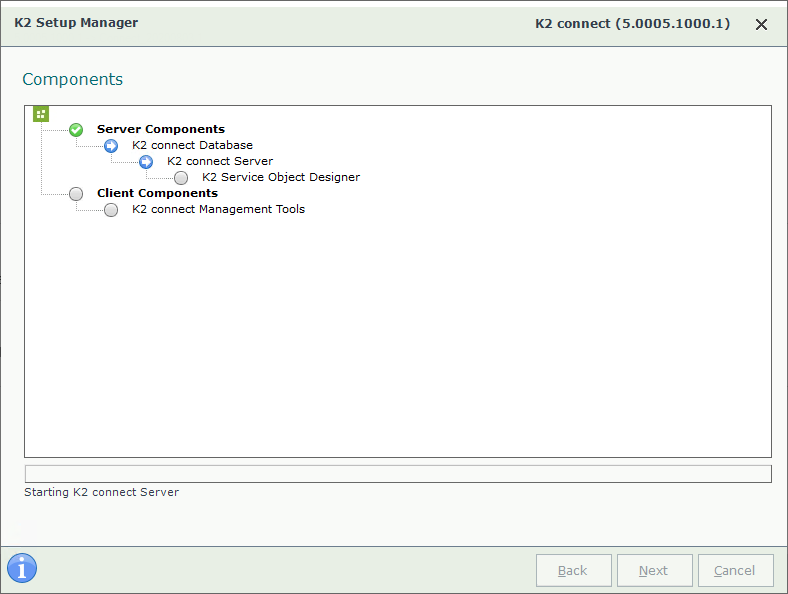The image size is (788, 594).
Task: Click the grey circle beside K2 connect Management Tools
Action: [x=111, y=210]
